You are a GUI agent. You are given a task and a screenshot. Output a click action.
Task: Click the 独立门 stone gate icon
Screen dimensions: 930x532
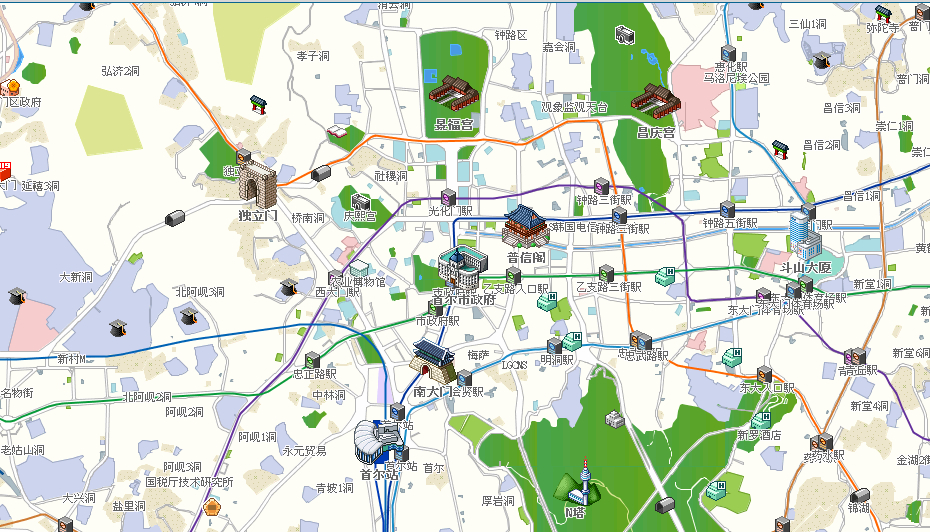(x=256, y=184)
